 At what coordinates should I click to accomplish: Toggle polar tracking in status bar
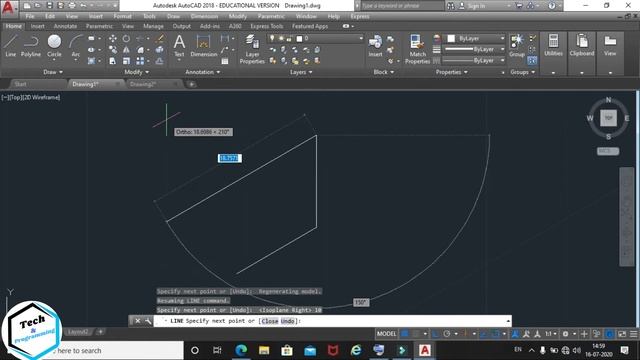point(447,334)
